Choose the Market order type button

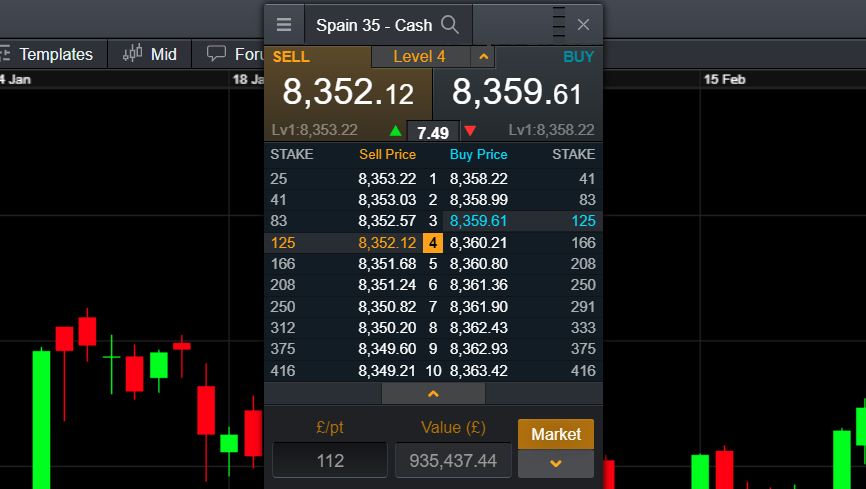[x=556, y=434]
